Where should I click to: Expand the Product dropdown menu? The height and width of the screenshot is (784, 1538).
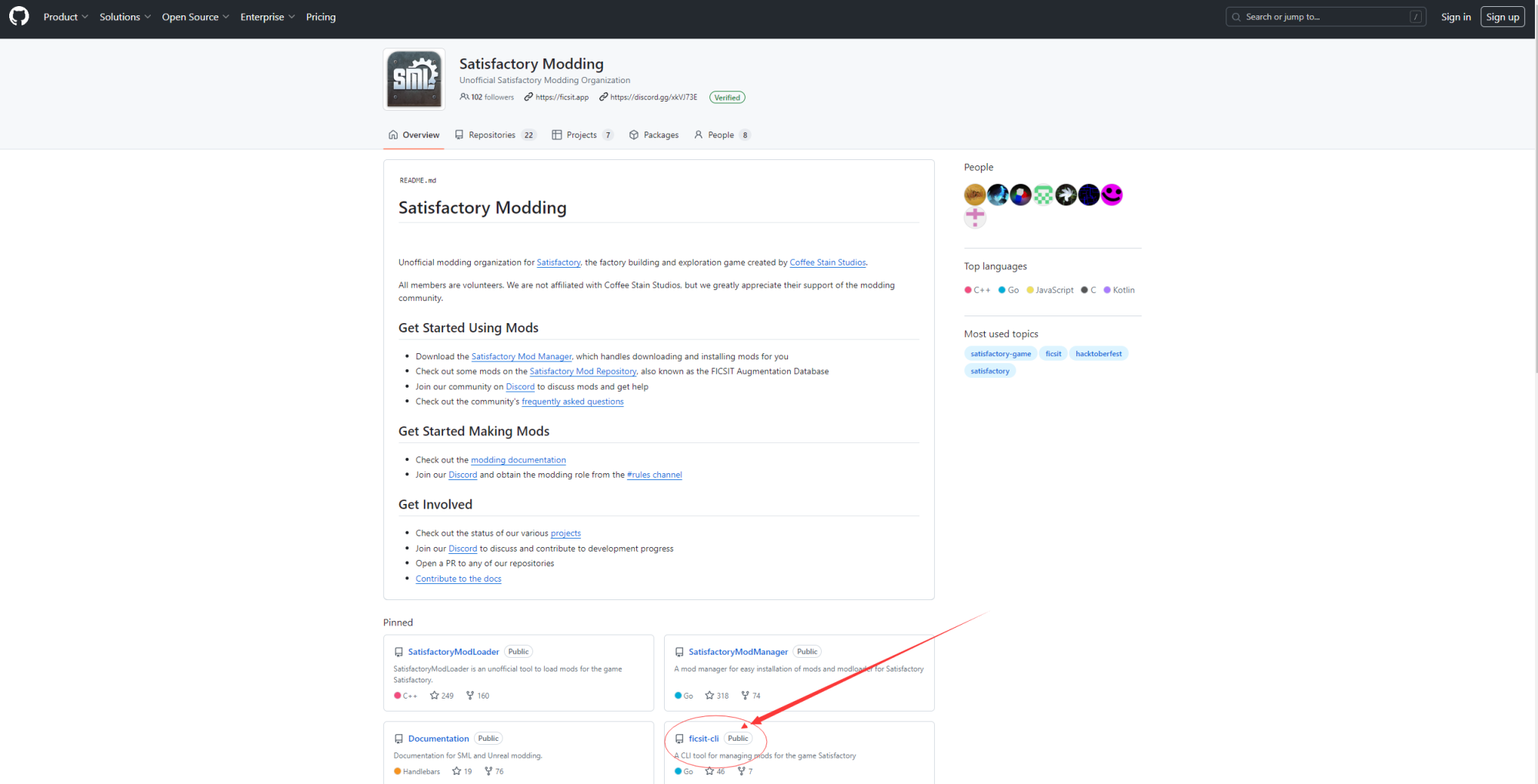point(65,17)
